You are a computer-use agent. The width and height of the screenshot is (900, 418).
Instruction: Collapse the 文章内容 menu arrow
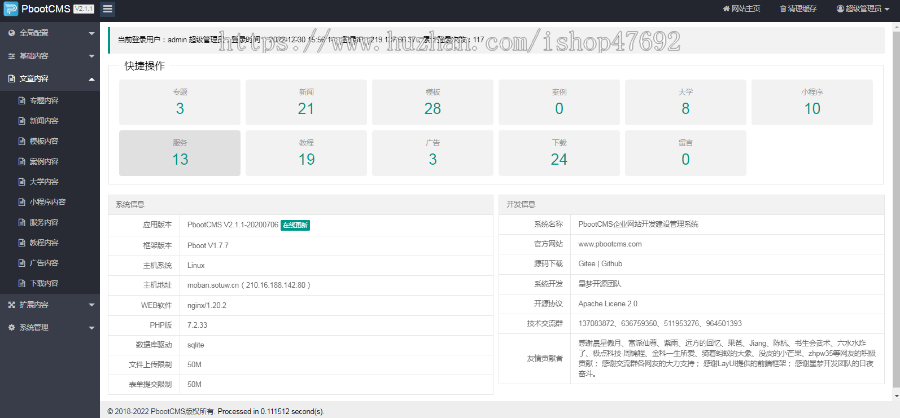pos(92,79)
